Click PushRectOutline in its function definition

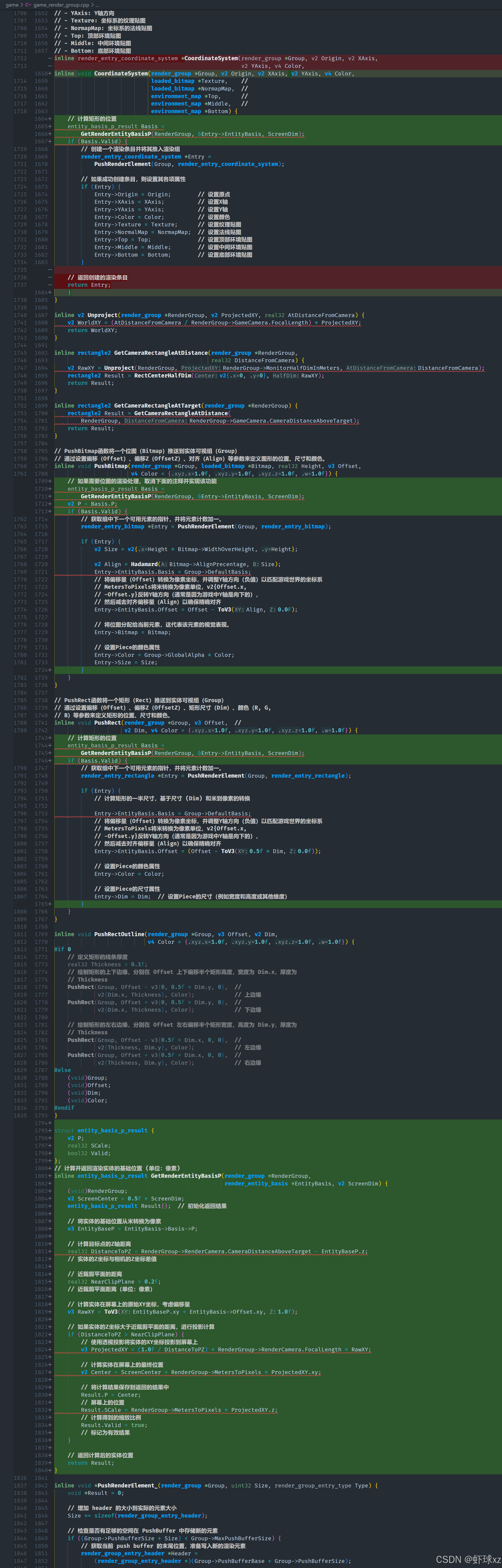[x=119, y=934]
